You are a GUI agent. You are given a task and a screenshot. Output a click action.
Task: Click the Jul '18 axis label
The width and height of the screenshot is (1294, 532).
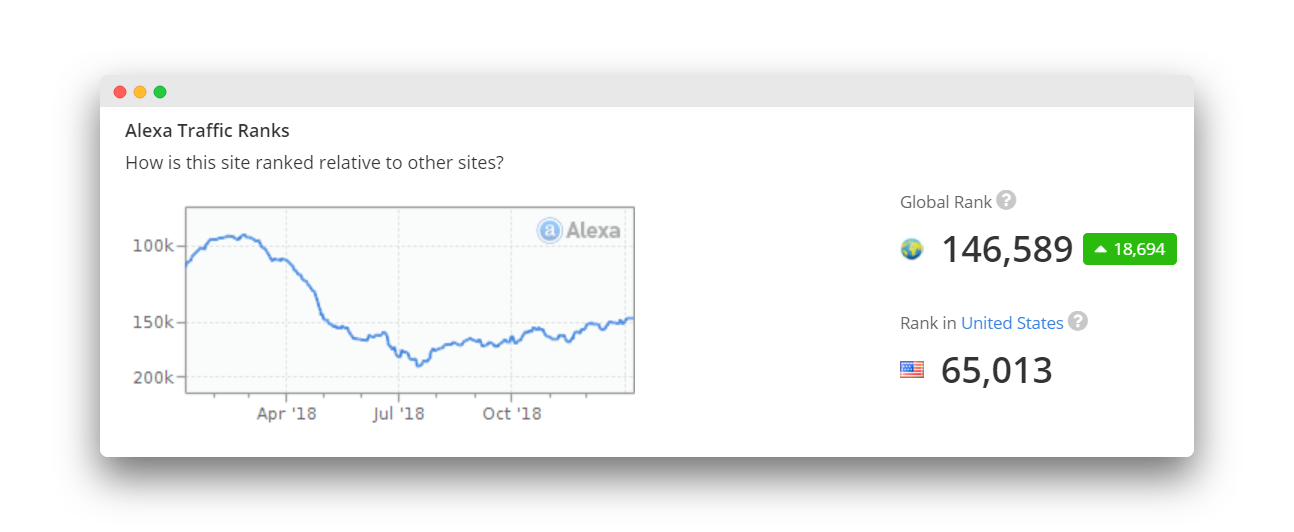tap(398, 413)
